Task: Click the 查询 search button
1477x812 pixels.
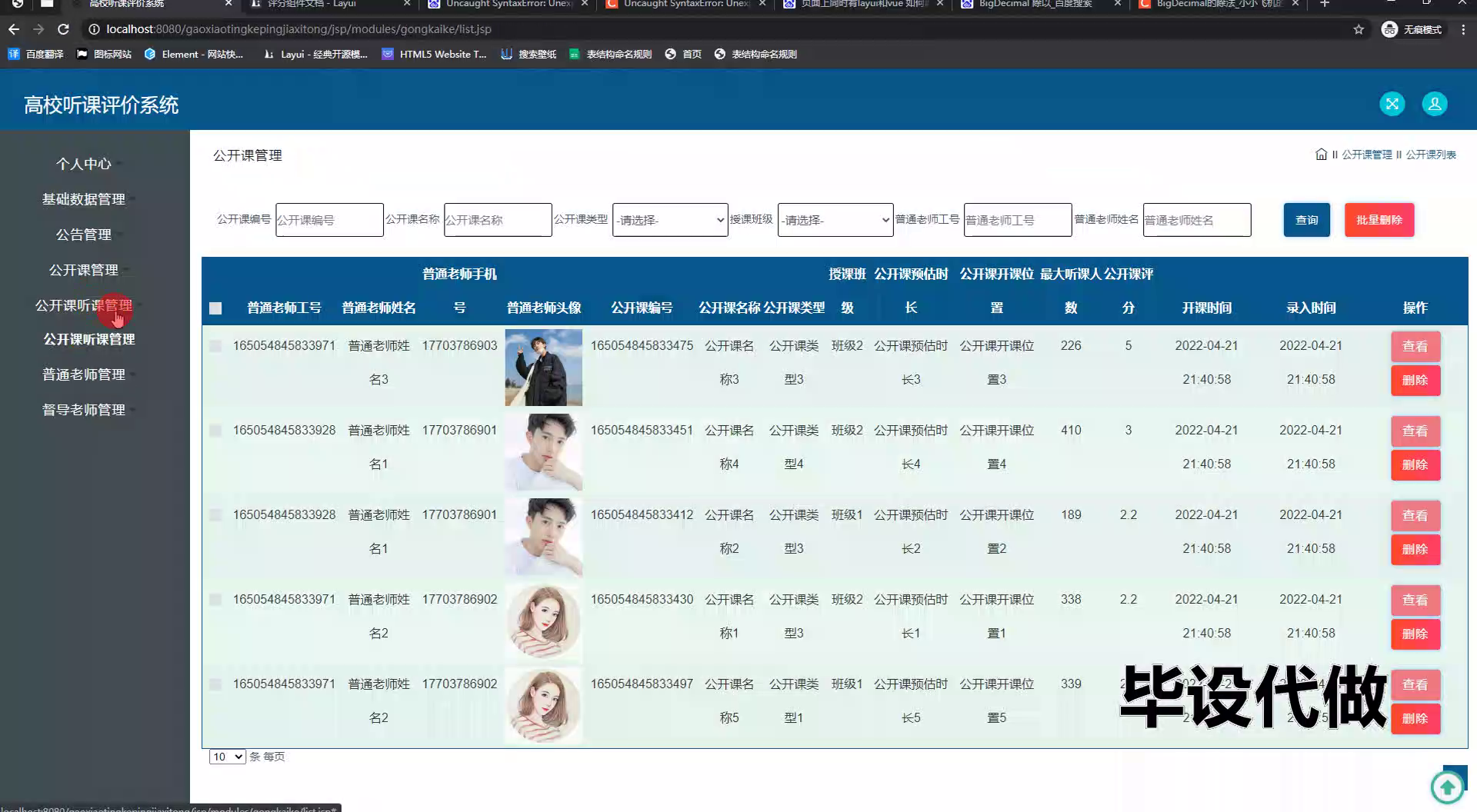Action: (x=1307, y=220)
